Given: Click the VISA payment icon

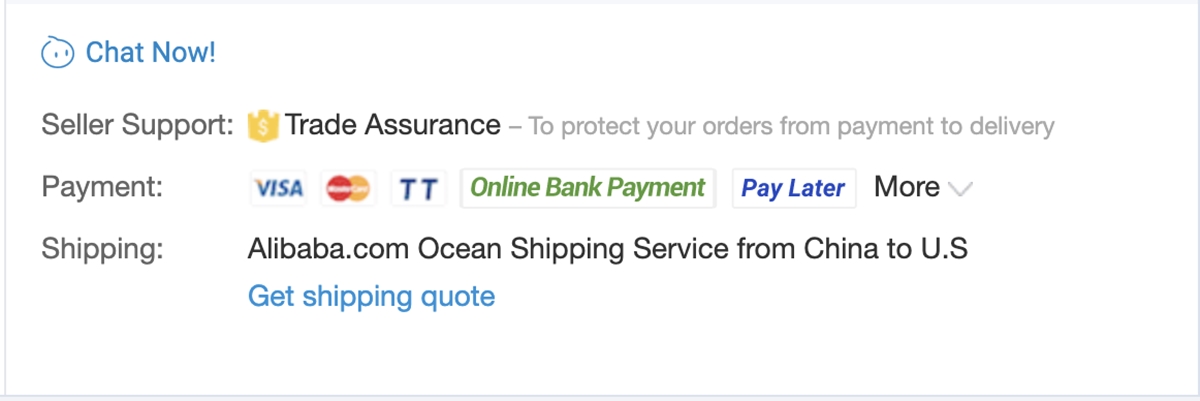Looking at the screenshot, I should click(x=279, y=188).
